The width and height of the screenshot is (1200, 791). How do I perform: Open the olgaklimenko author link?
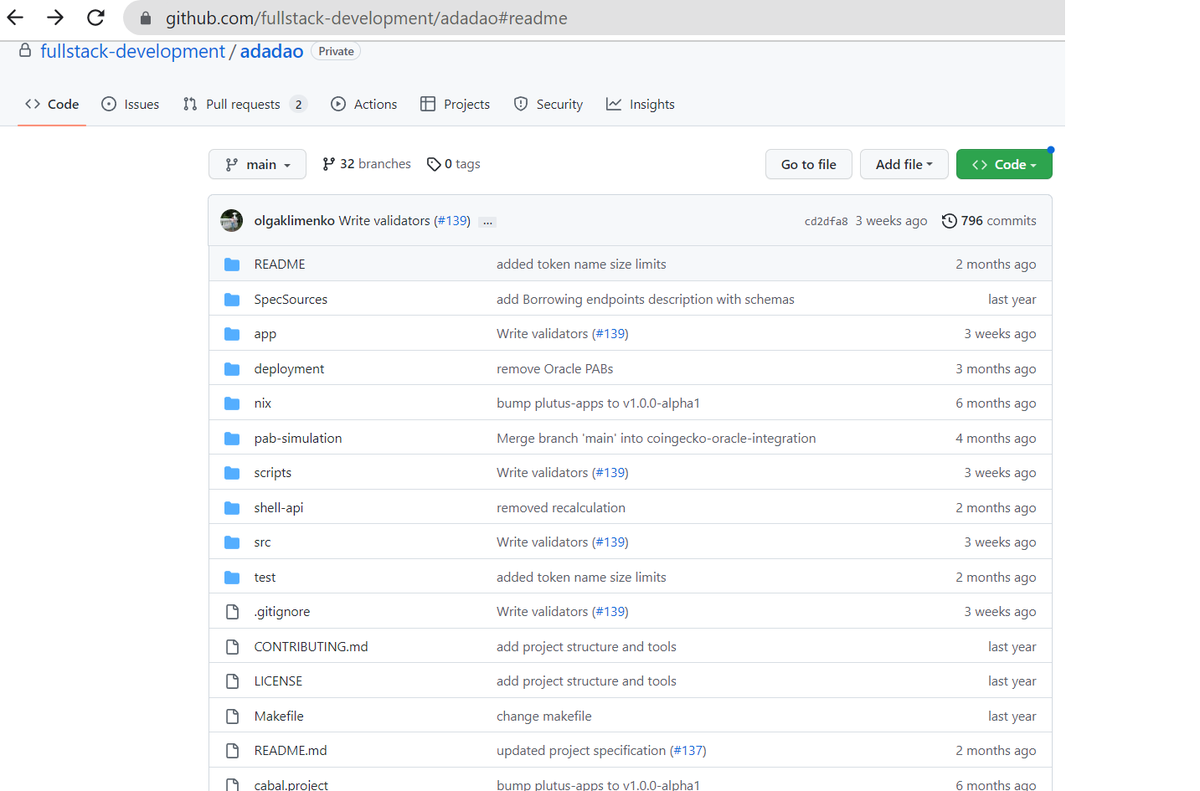[294, 221]
